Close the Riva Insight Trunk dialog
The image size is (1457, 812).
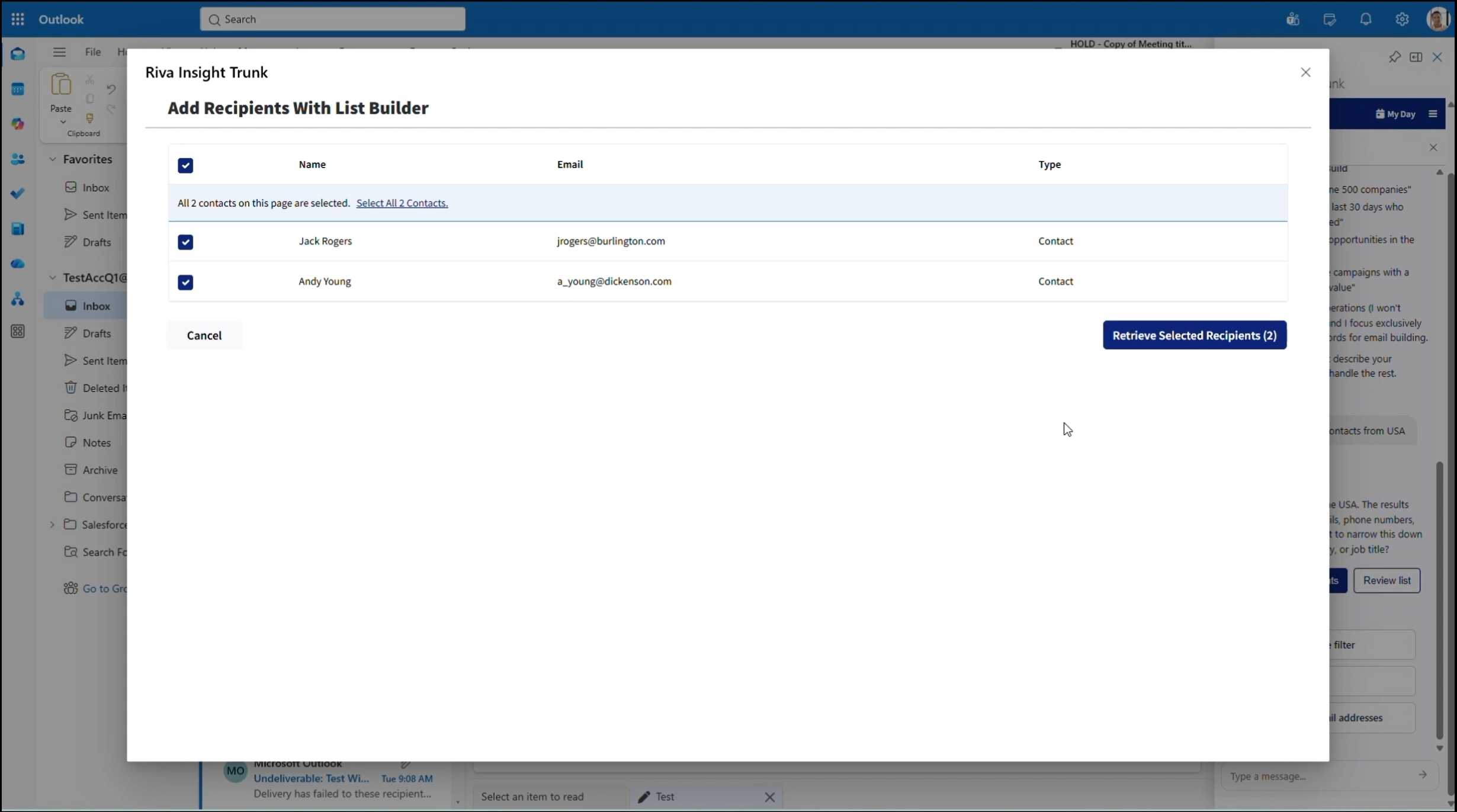pyautogui.click(x=1305, y=72)
